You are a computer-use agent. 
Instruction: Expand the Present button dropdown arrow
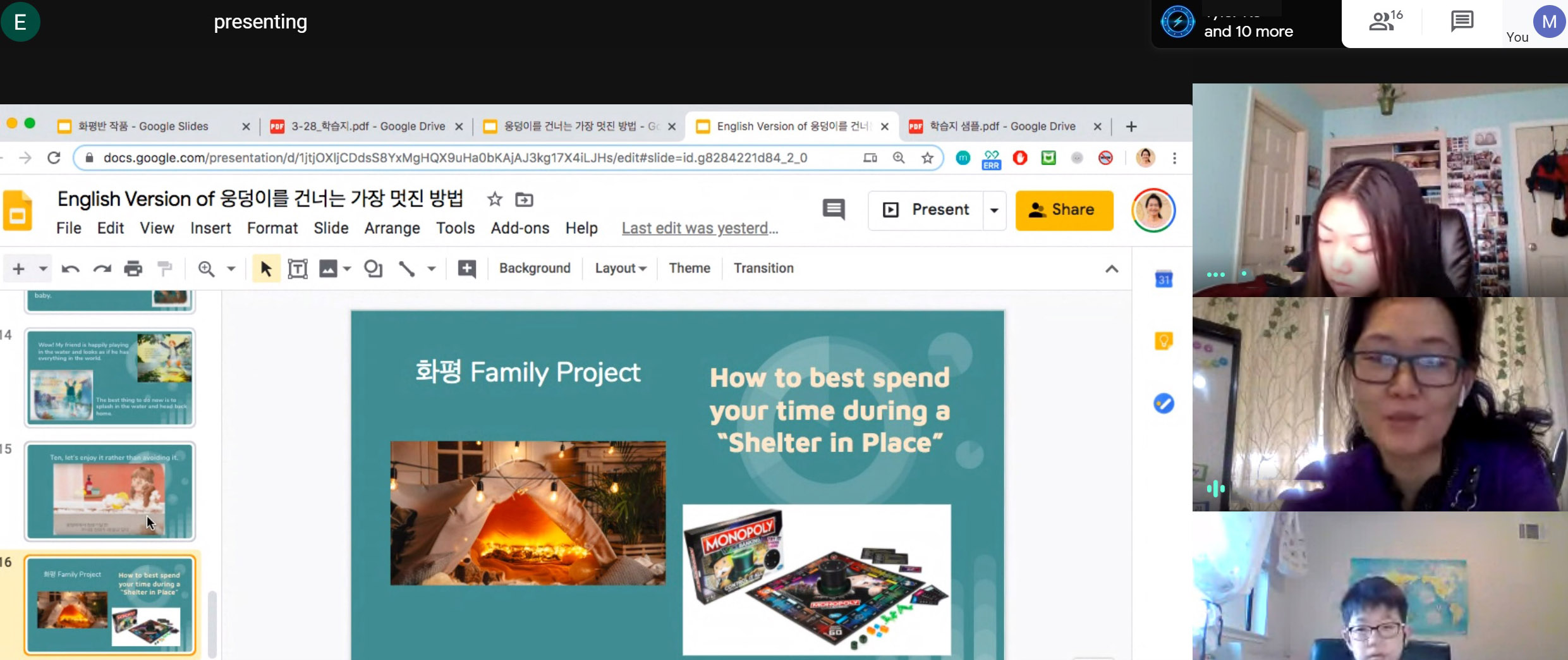[994, 211]
